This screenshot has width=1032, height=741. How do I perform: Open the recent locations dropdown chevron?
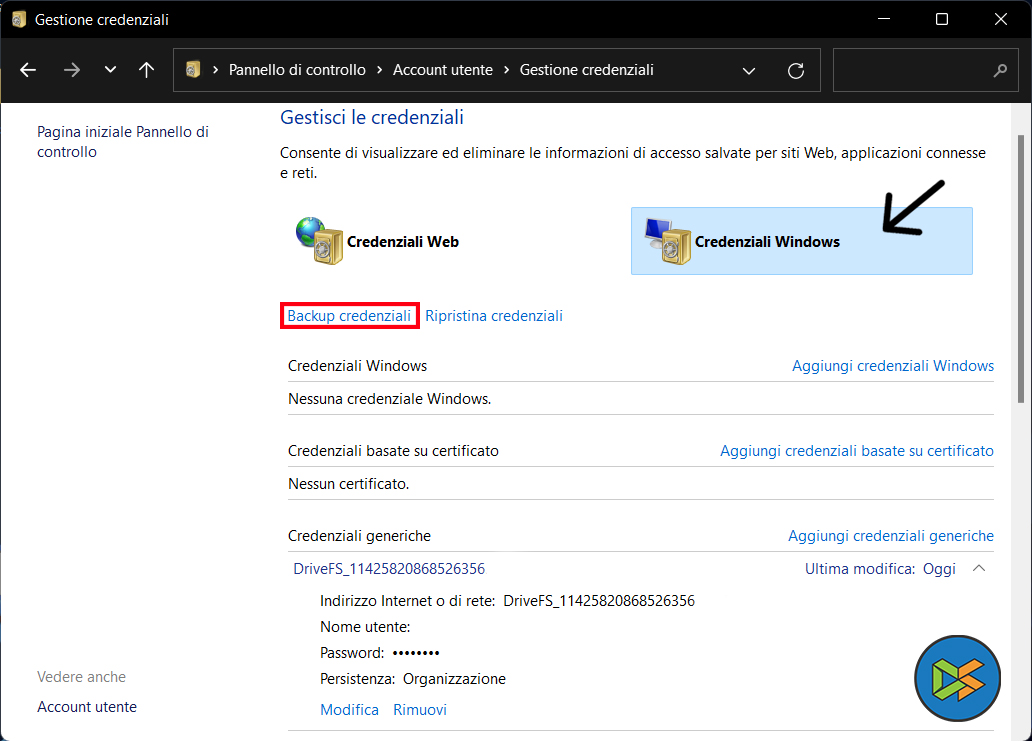coord(110,70)
